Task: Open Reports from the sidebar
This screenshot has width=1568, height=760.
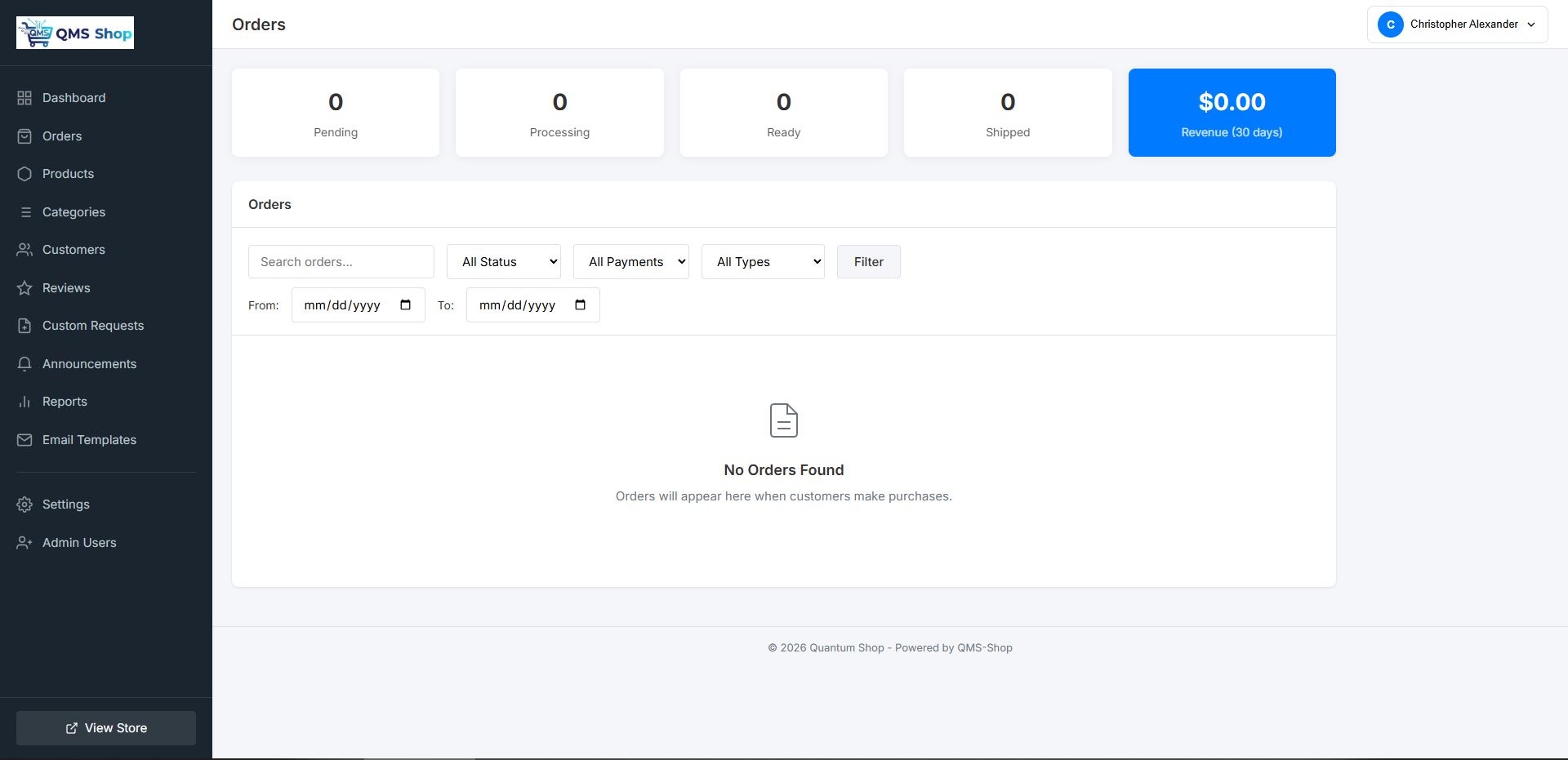Action: click(x=24, y=401)
